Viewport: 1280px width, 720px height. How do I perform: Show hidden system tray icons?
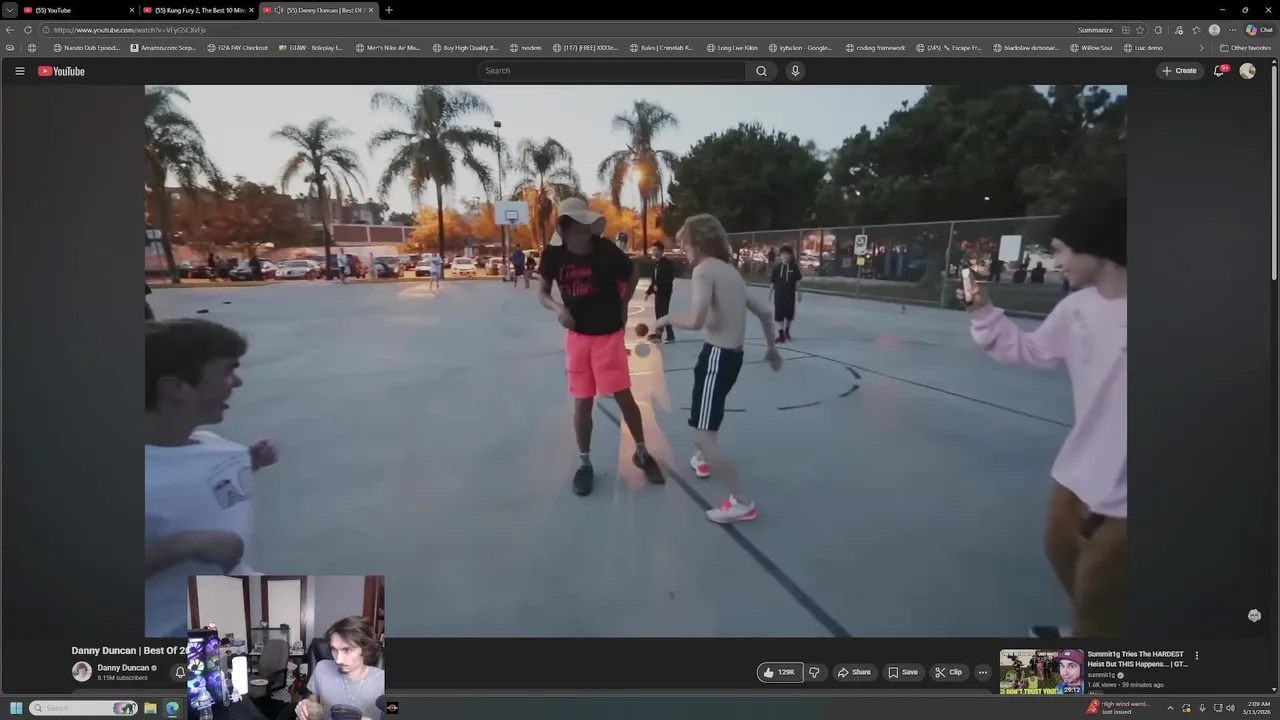coord(1170,708)
